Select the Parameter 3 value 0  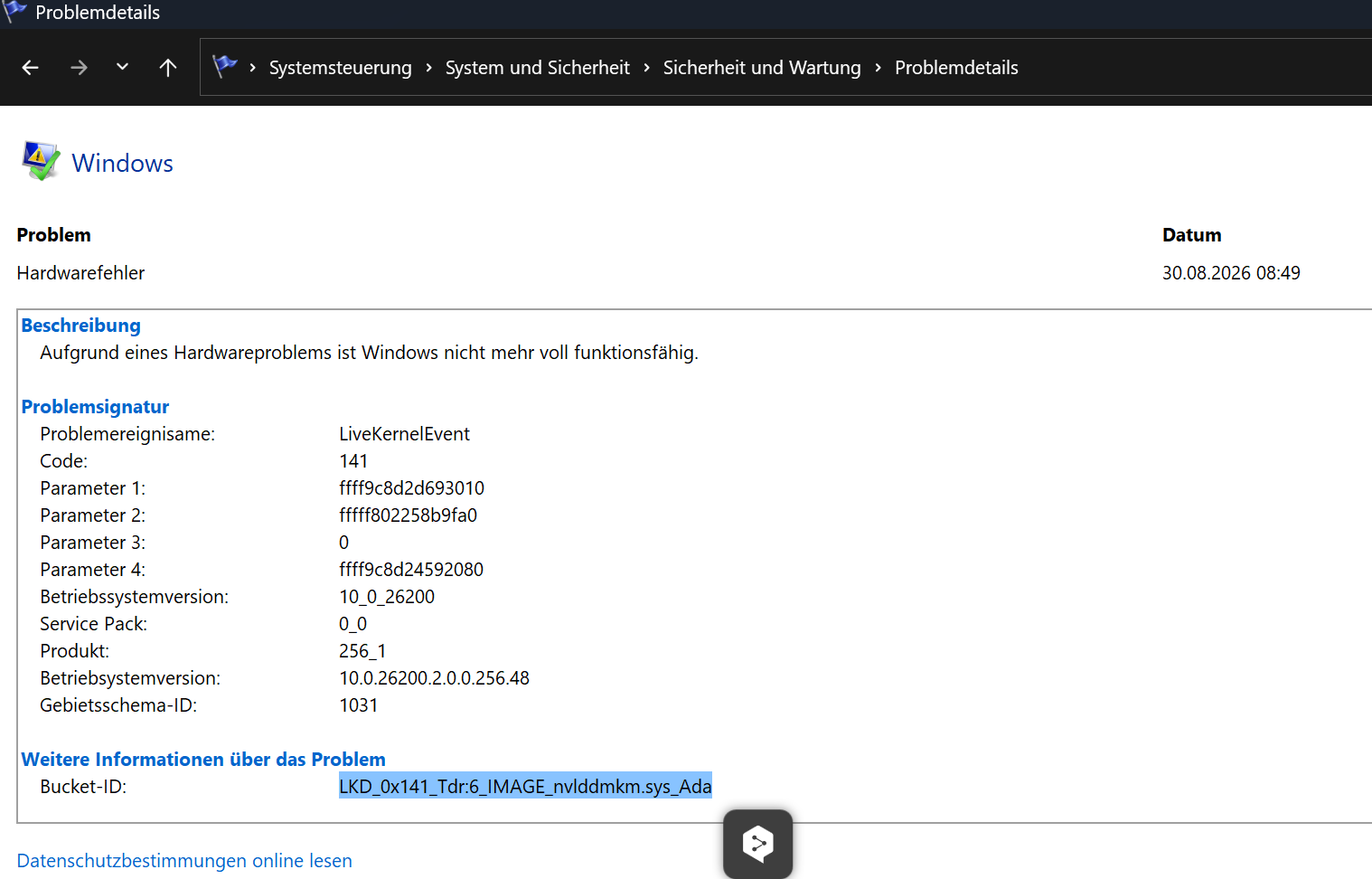(343, 543)
